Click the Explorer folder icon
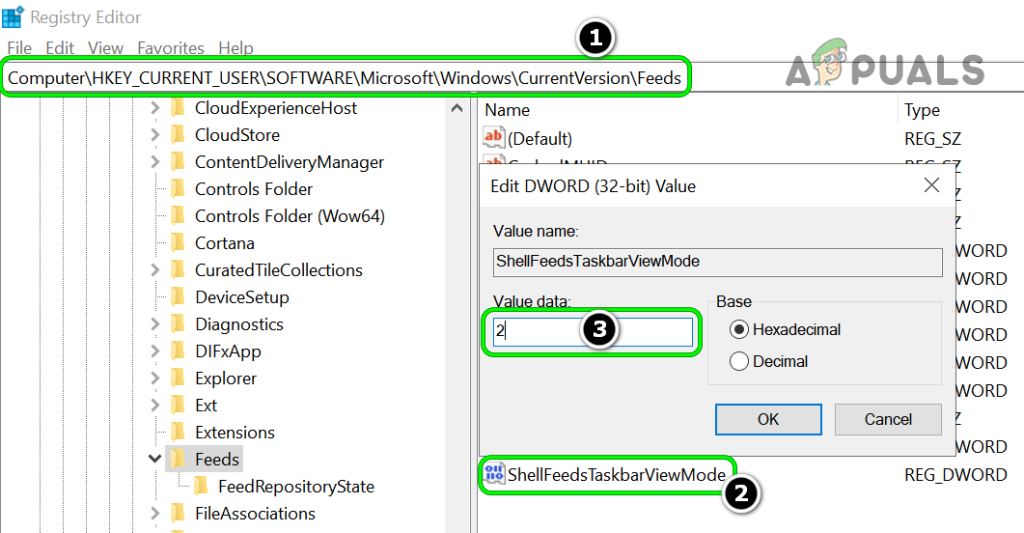 (178, 378)
